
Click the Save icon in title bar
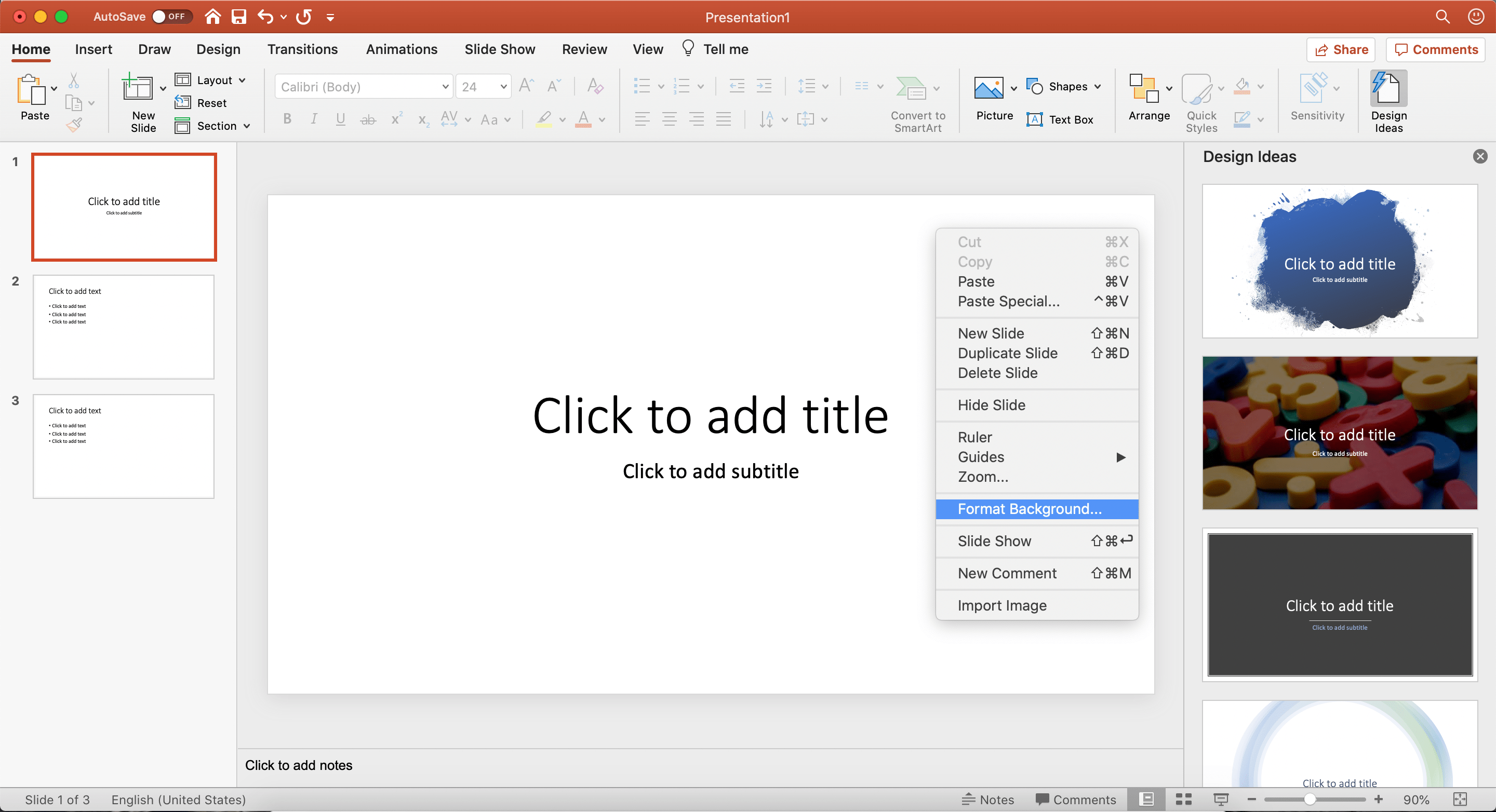pos(239,16)
